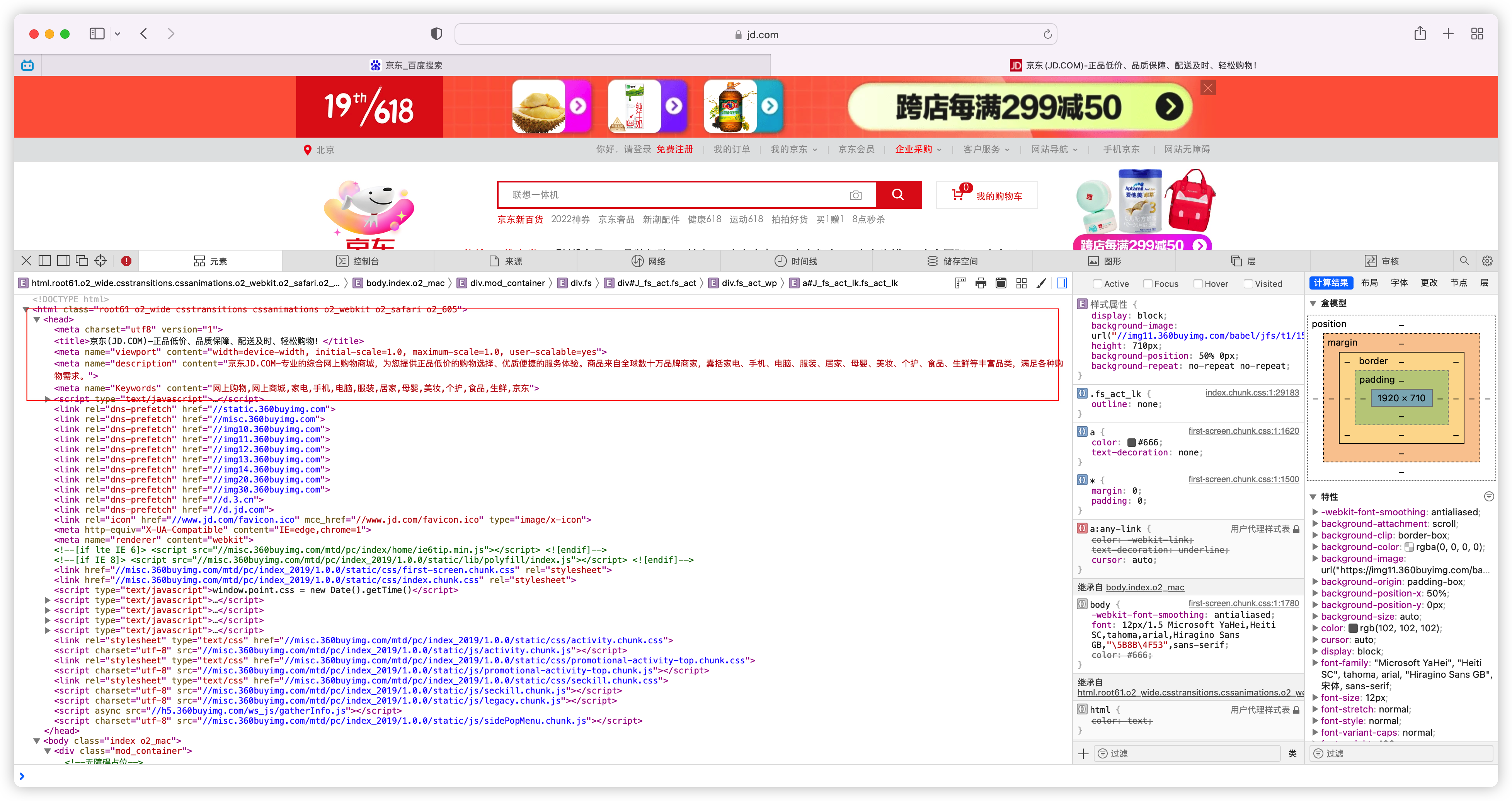
Task: Add a new style rule with plus icon
Action: [x=1083, y=753]
